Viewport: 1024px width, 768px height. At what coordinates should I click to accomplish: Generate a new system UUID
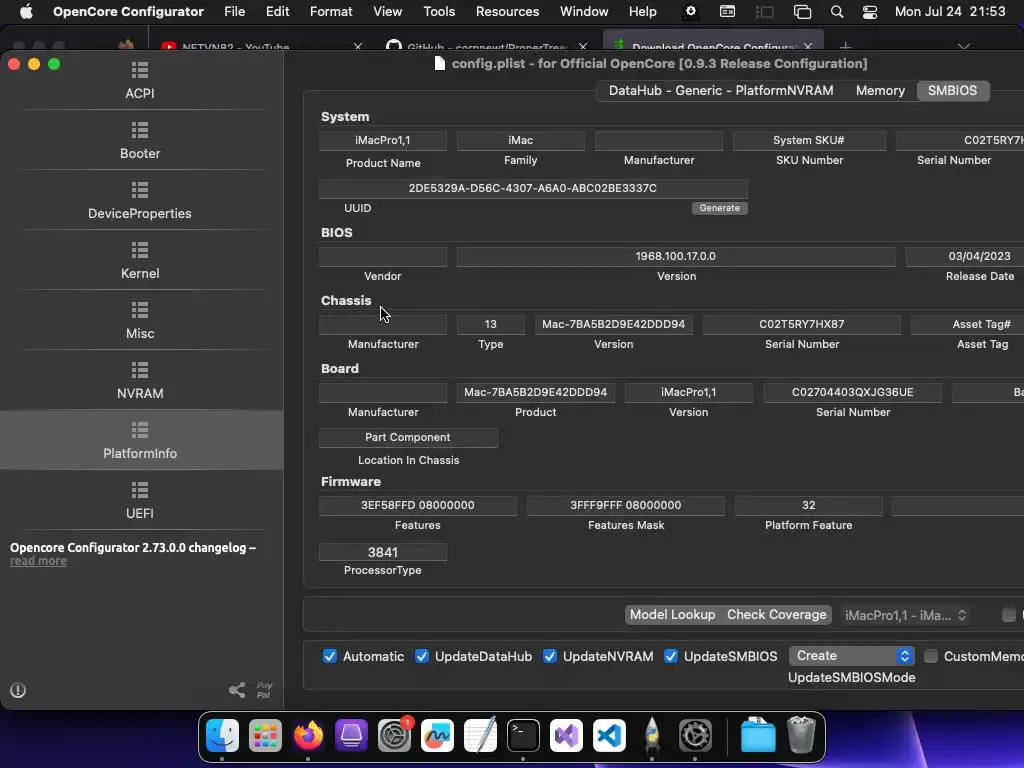[x=720, y=208]
